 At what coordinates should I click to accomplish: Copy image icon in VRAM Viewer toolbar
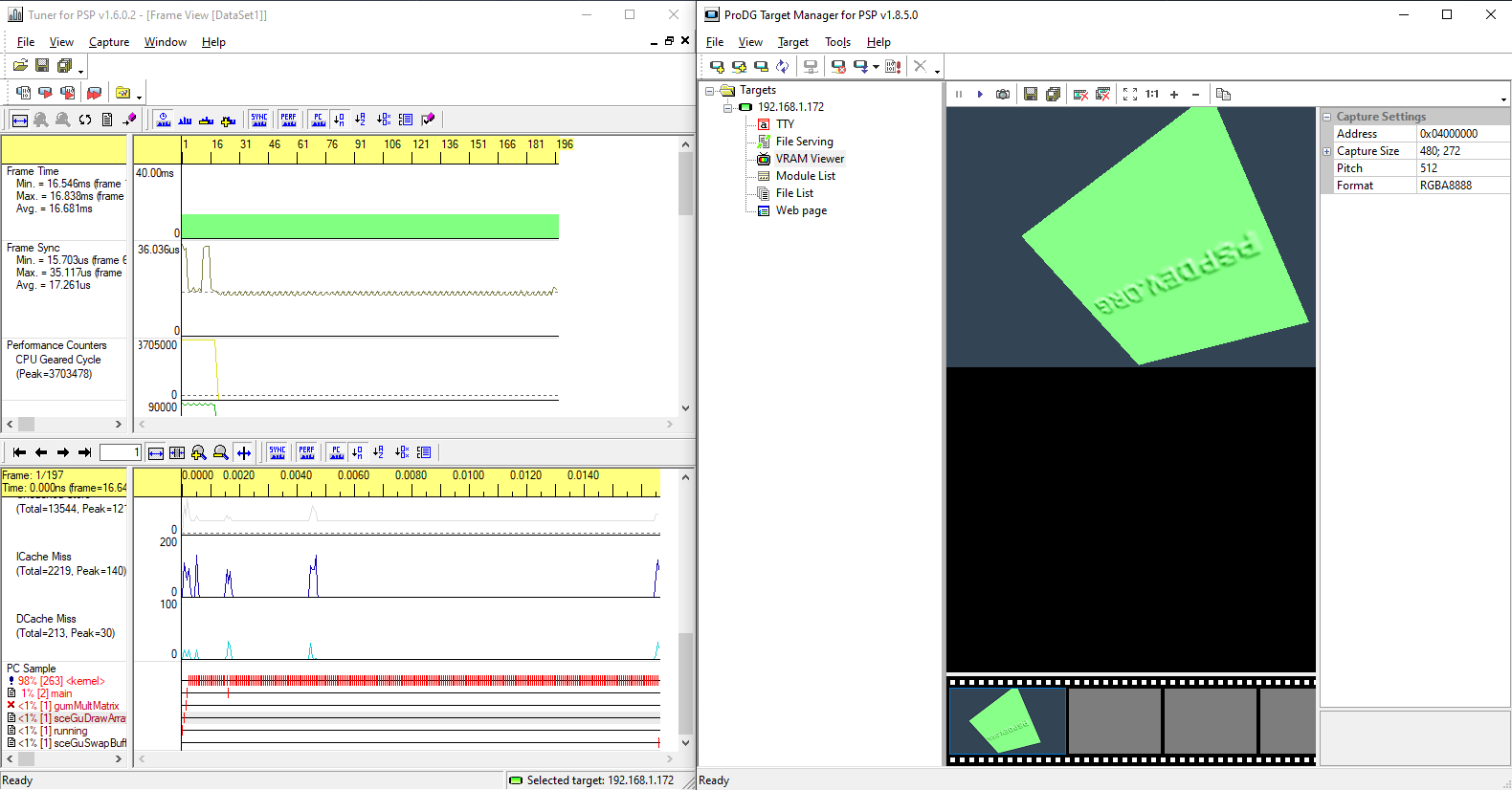point(1223,94)
